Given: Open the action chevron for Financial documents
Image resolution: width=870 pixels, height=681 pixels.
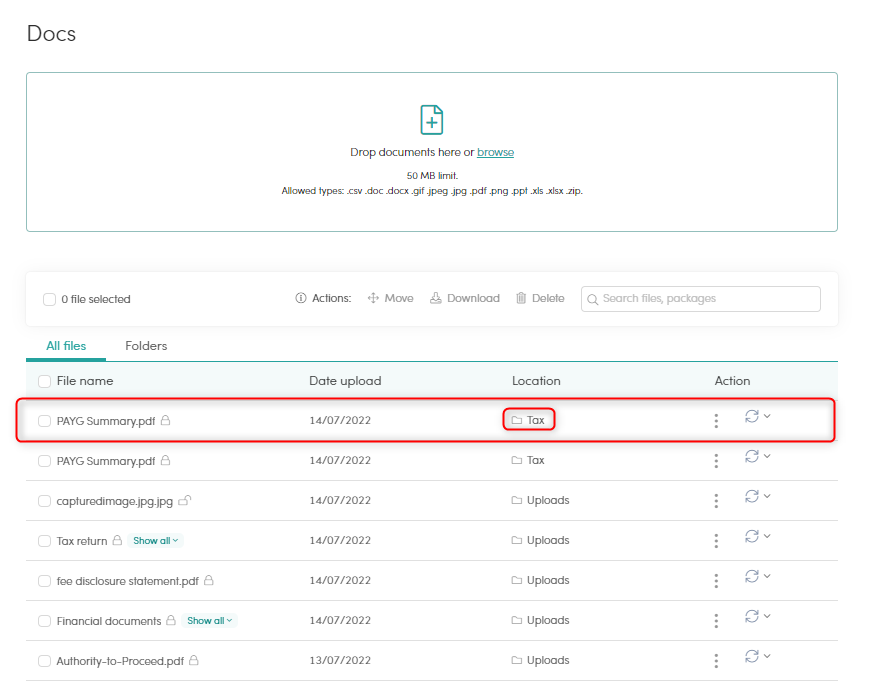Looking at the screenshot, I should point(767,616).
